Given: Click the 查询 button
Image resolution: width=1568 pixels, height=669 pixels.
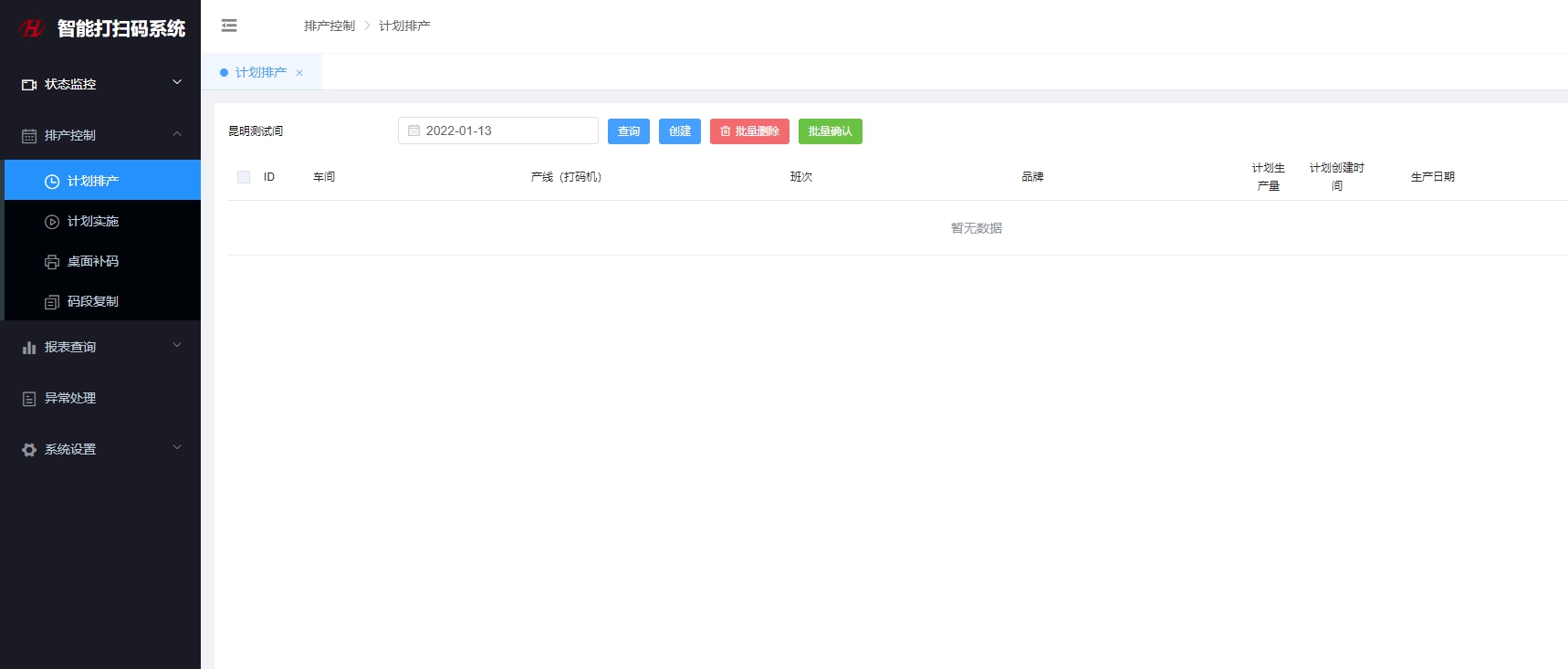Looking at the screenshot, I should [629, 131].
